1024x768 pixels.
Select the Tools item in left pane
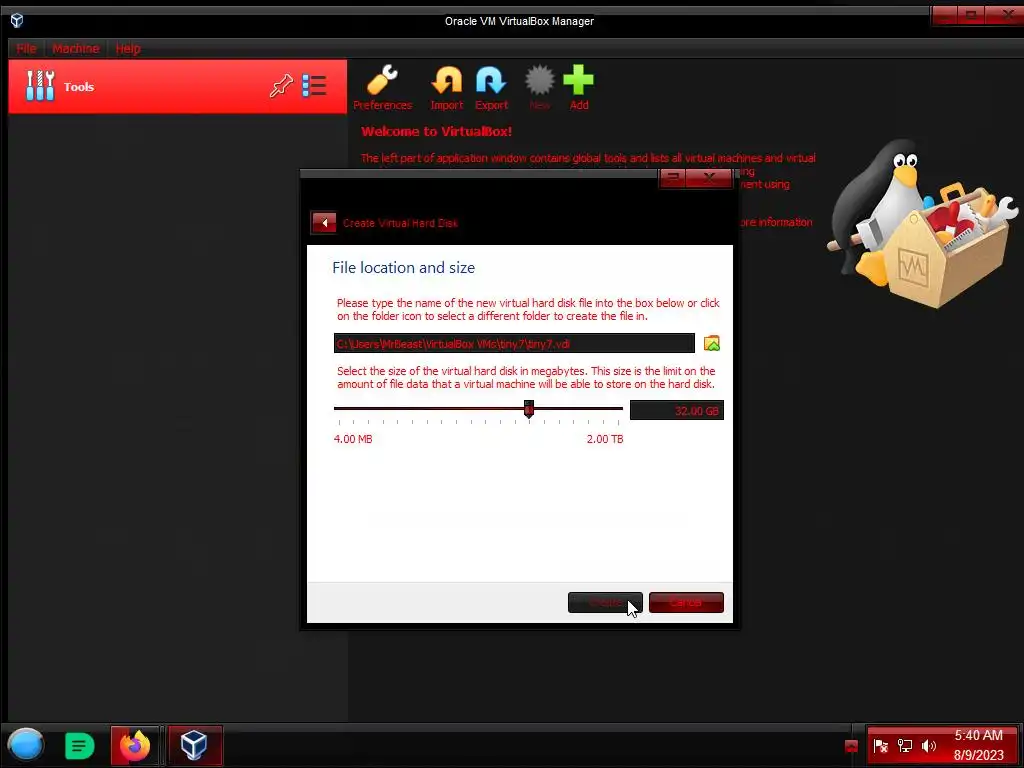click(177, 86)
